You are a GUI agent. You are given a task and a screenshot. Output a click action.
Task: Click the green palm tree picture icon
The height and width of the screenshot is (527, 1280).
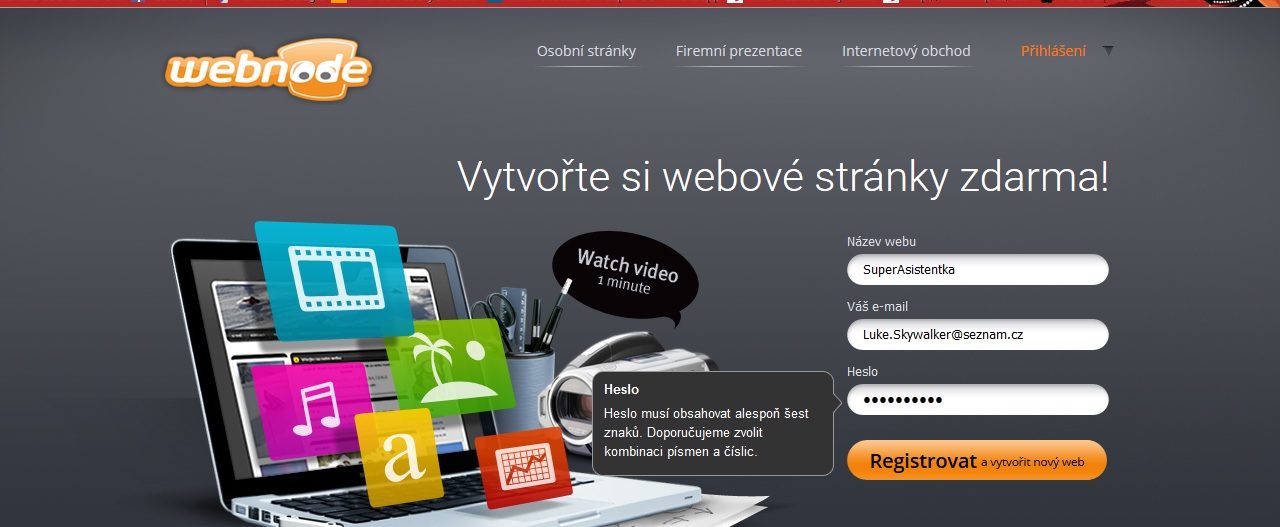(x=451, y=367)
